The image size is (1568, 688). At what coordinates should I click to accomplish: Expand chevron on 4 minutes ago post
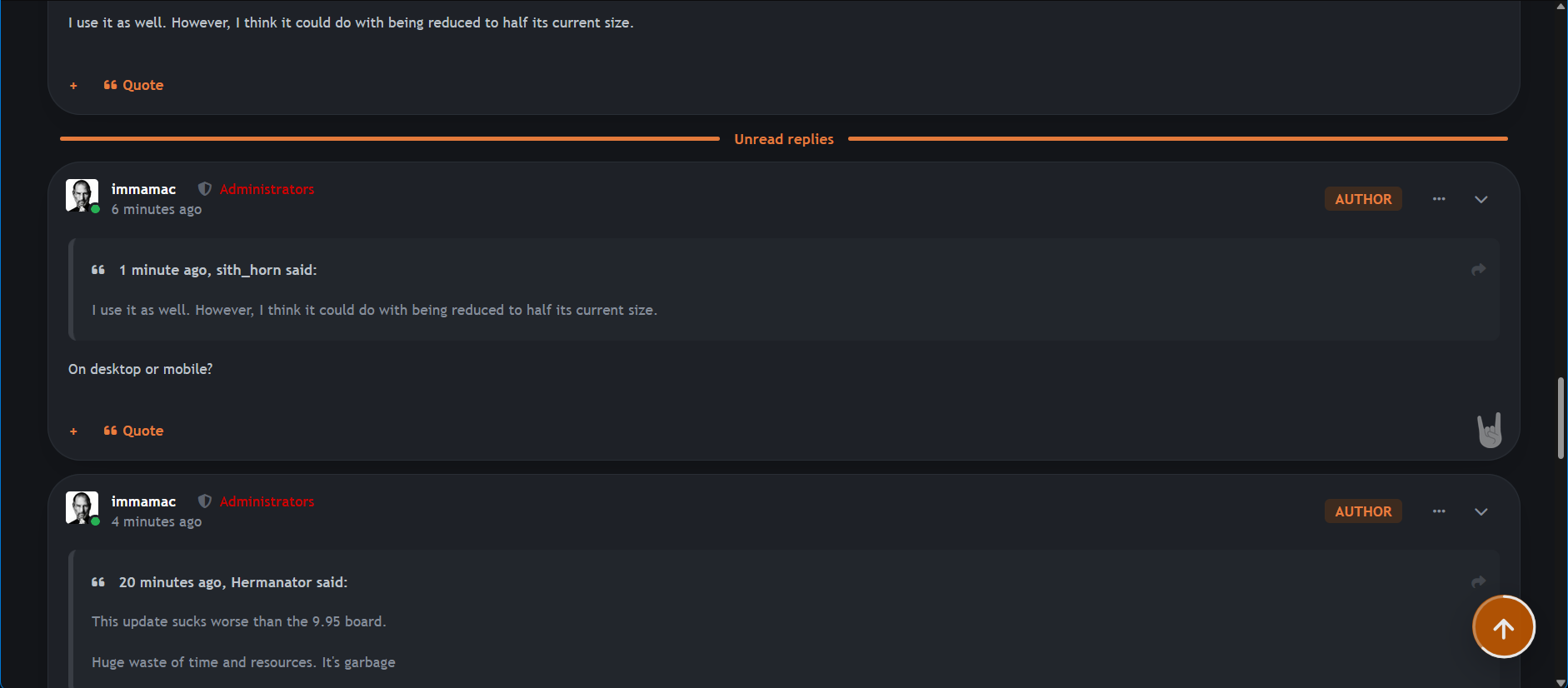pyautogui.click(x=1481, y=511)
